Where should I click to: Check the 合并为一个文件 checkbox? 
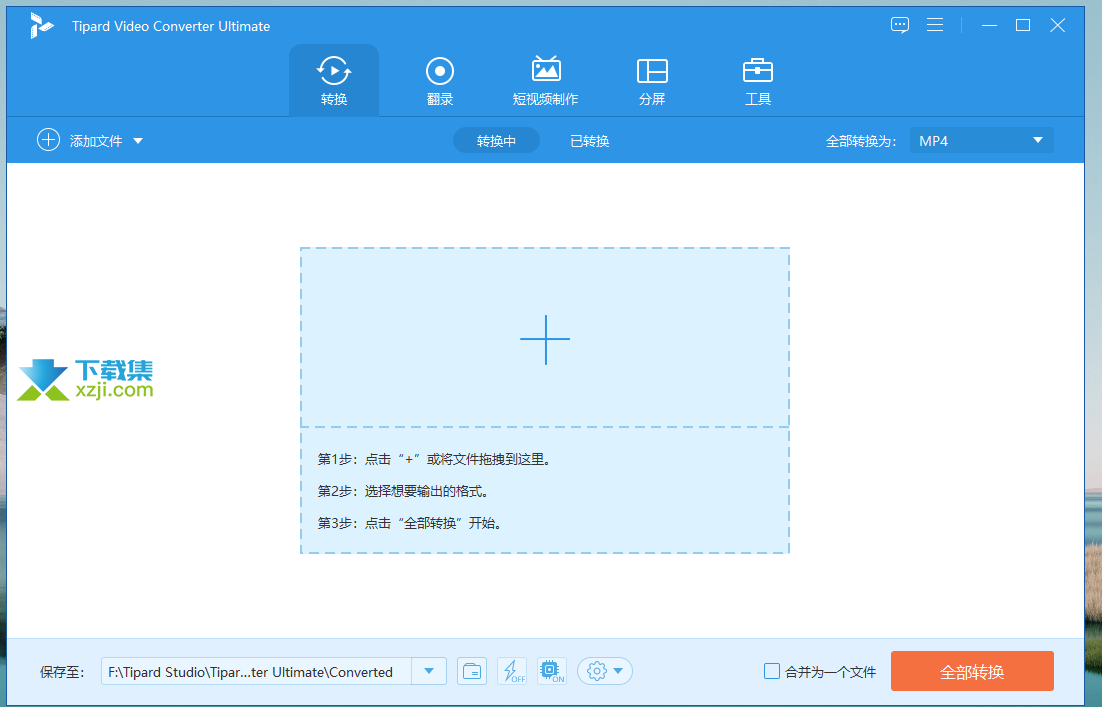772,671
